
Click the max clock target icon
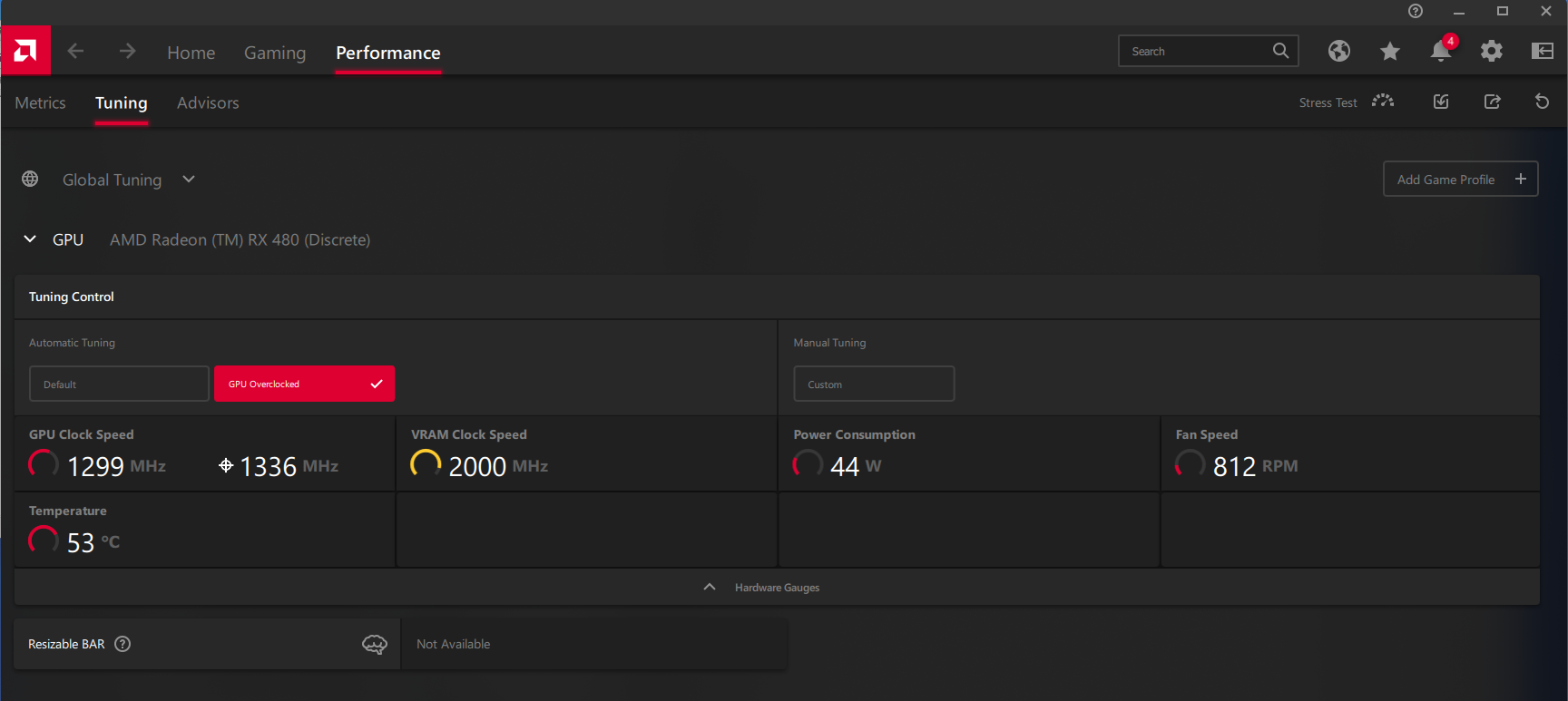(x=226, y=465)
